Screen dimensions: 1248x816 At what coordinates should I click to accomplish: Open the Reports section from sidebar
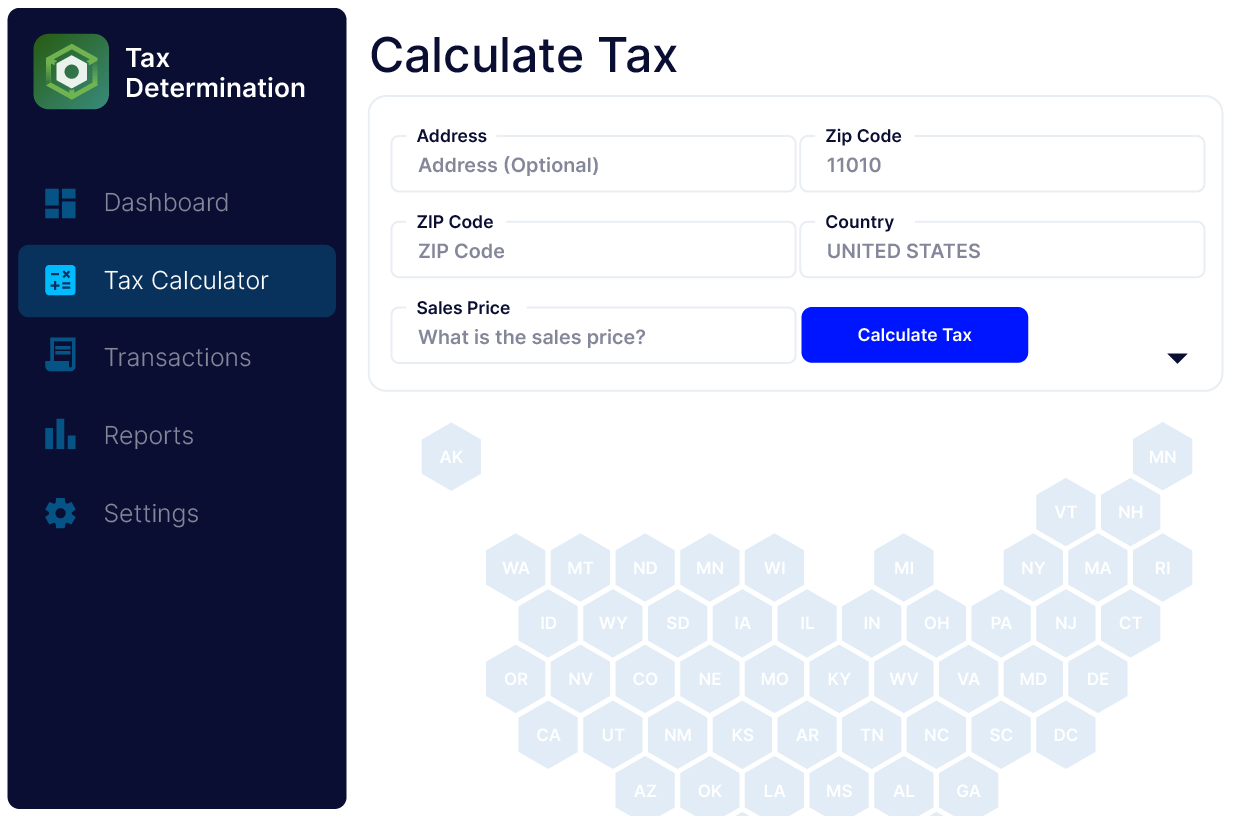(x=148, y=434)
